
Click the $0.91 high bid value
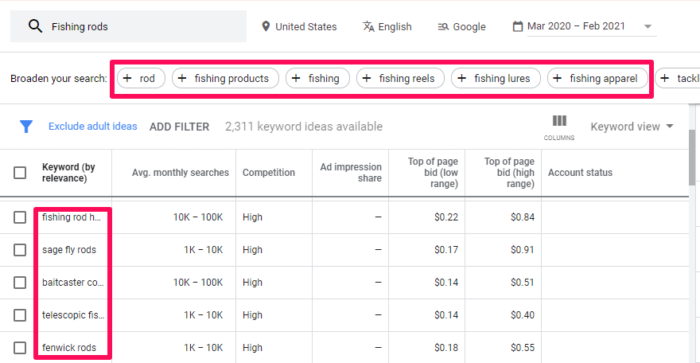pos(522,250)
